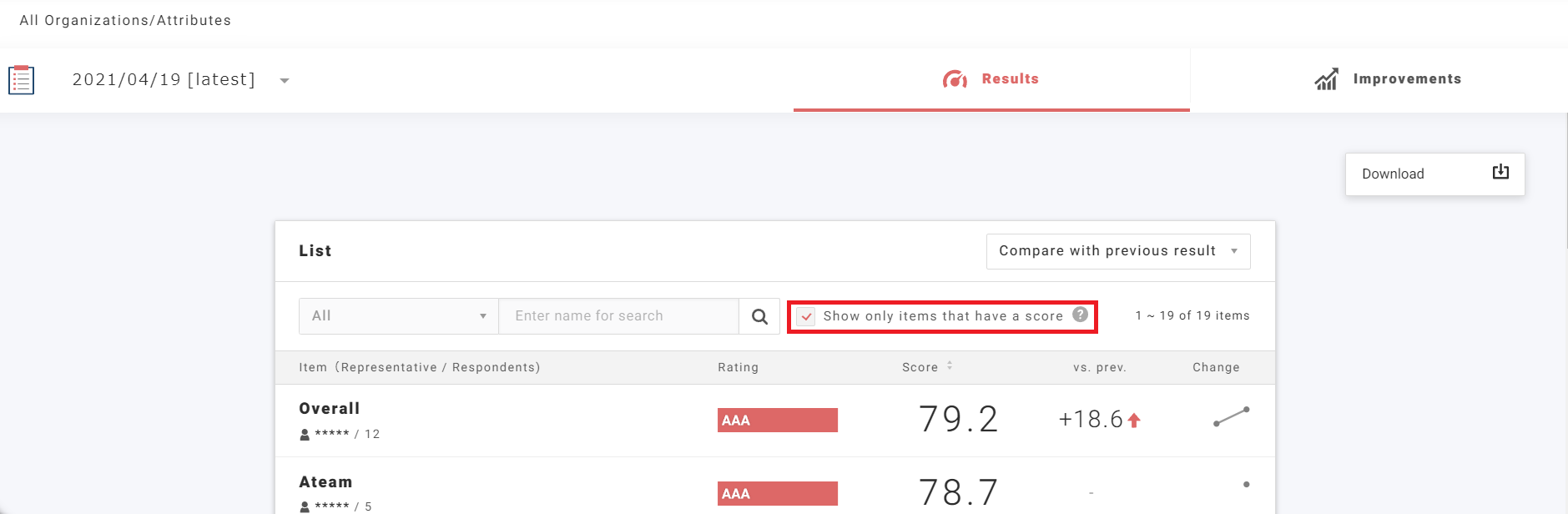Screen dimensions: 1568x514
Task: Click the Improvements chart icon
Action: 1326,79
